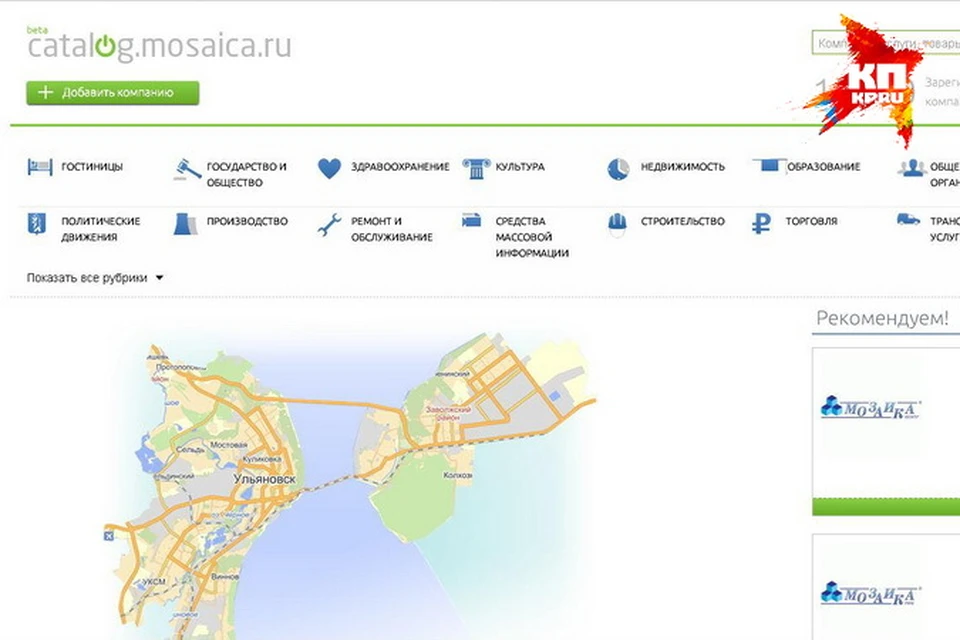Screen dimensions: 960x640
Task: Open the catalog.mosaica.ru logo link
Action: (x=159, y=47)
